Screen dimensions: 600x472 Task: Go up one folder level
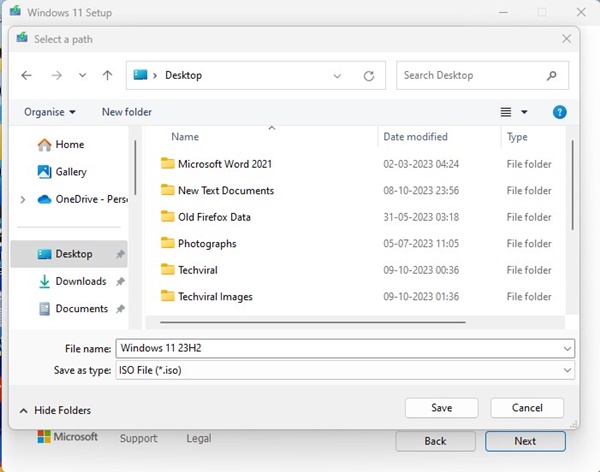click(x=108, y=75)
